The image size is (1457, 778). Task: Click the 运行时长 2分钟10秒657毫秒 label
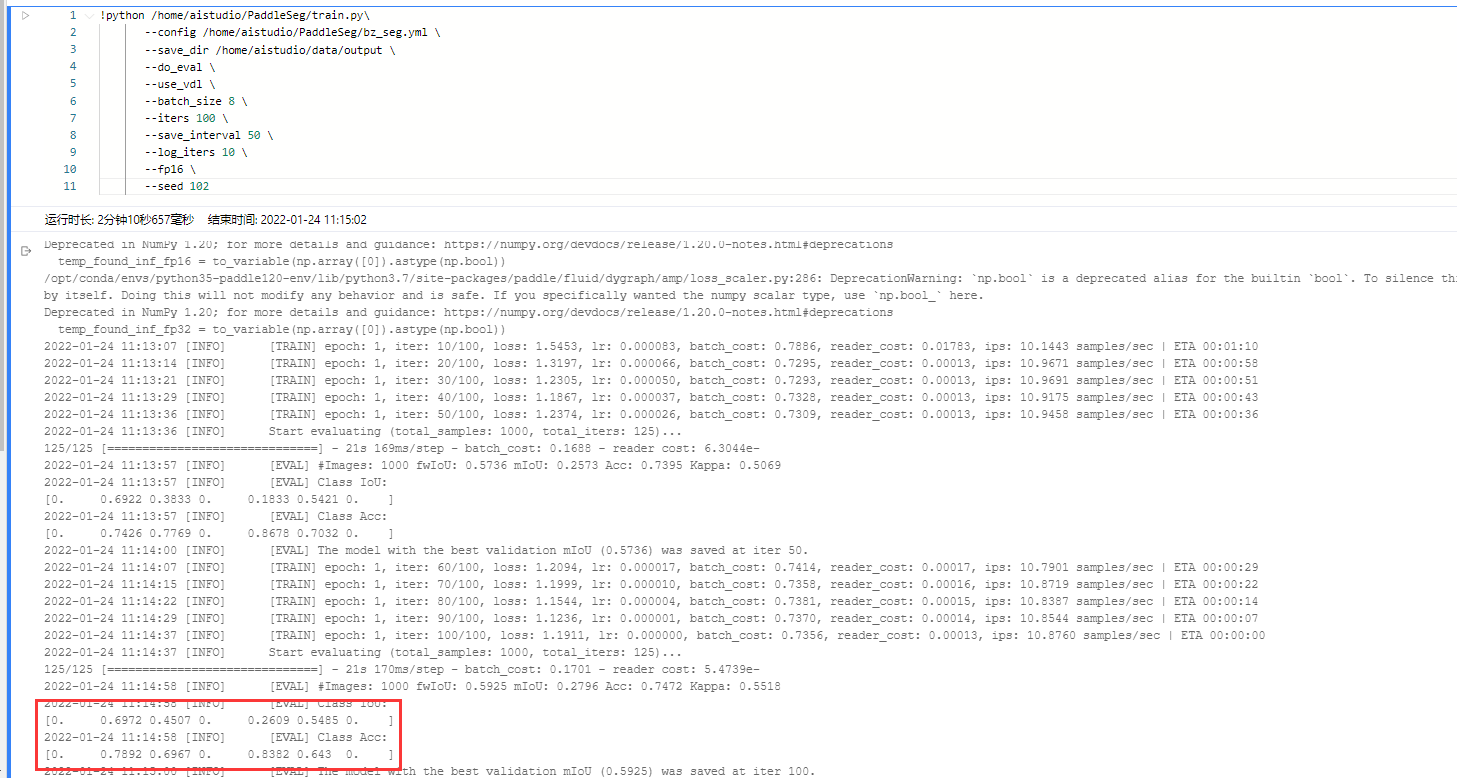click(x=119, y=219)
